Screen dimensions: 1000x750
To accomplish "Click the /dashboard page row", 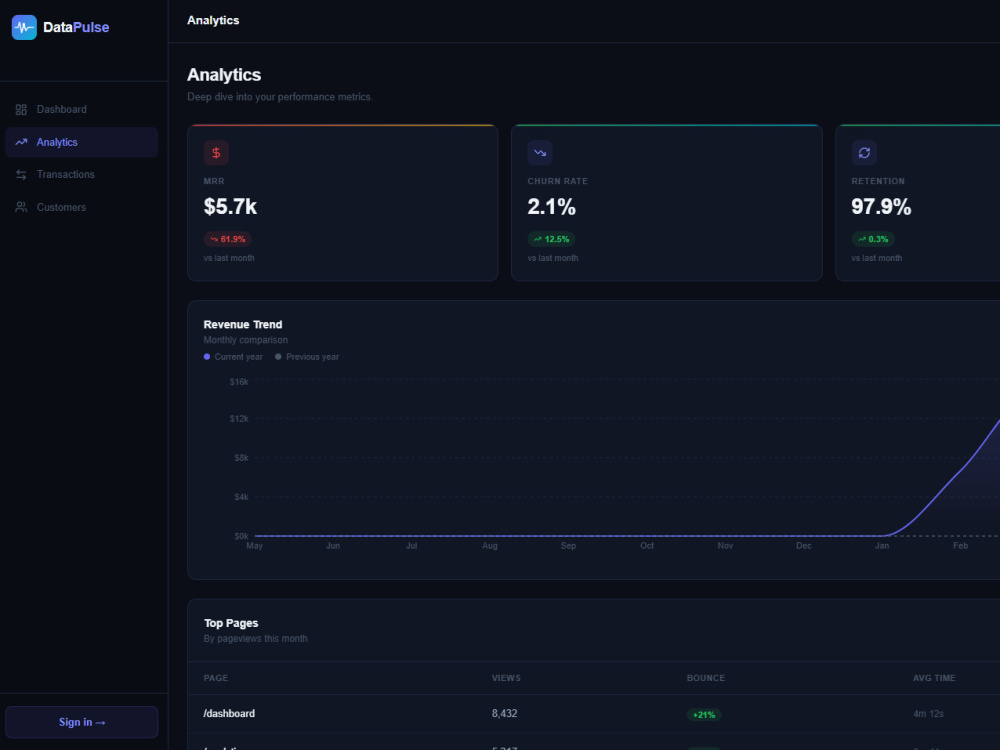I will (593, 714).
